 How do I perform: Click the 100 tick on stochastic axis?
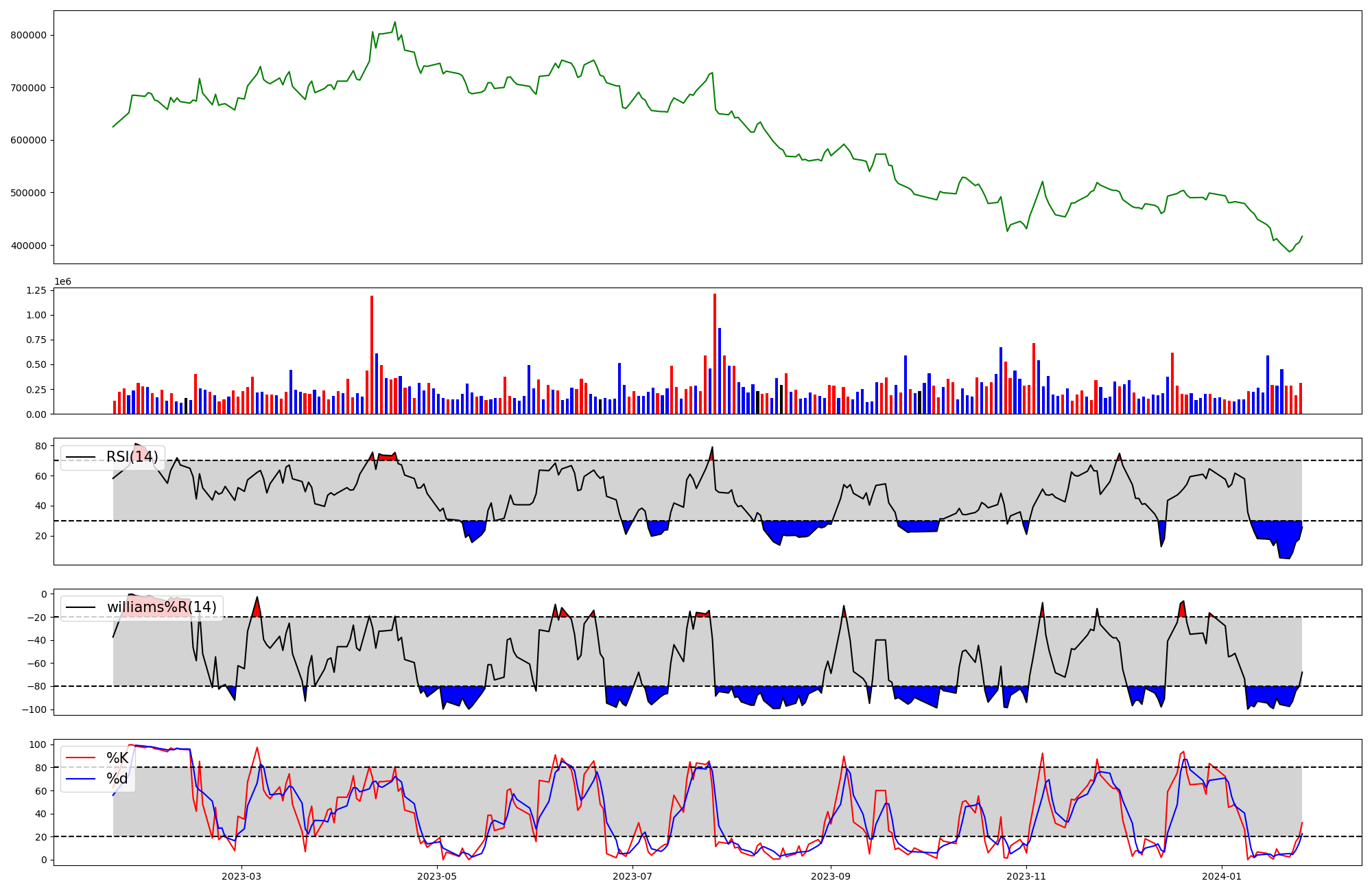click(x=38, y=744)
